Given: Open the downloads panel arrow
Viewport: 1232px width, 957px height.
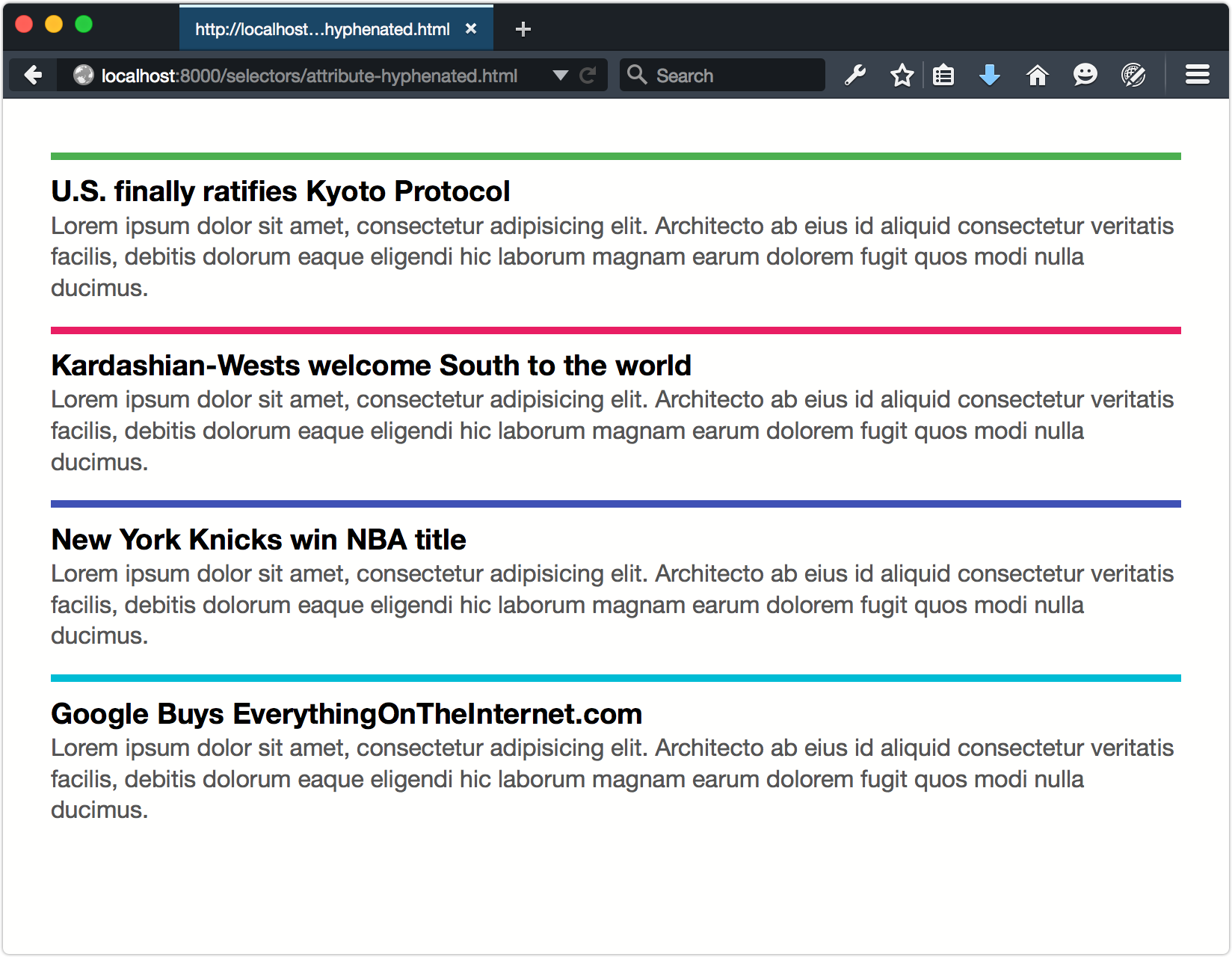Looking at the screenshot, I should point(989,76).
